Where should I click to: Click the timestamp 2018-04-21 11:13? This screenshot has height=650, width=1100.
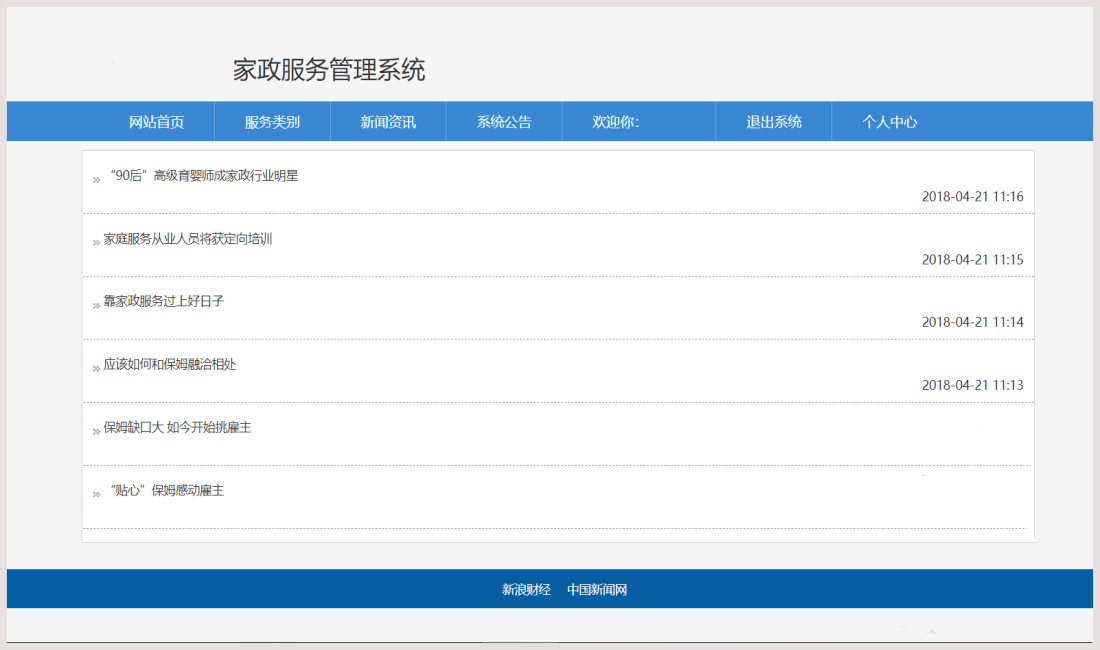coord(972,386)
